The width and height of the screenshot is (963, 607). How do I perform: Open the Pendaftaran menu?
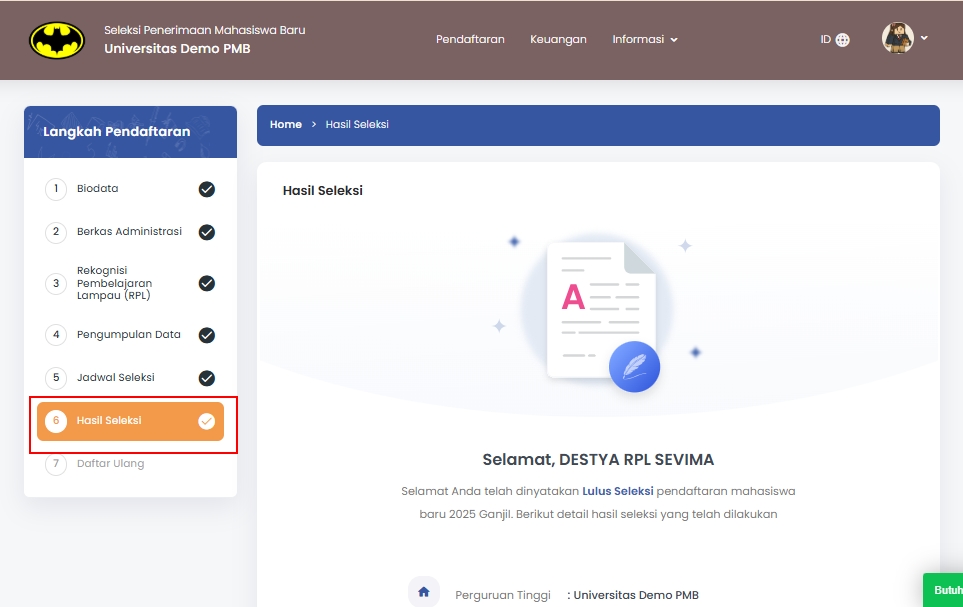click(470, 40)
